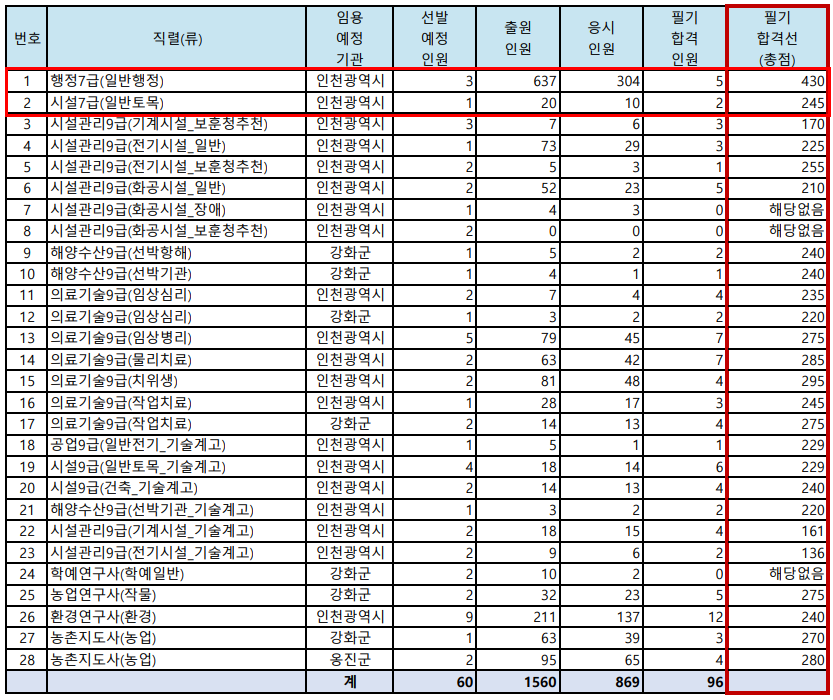833x700 pixels.
Task: Select the 필기 합격 인원 header
Action: 684,38
